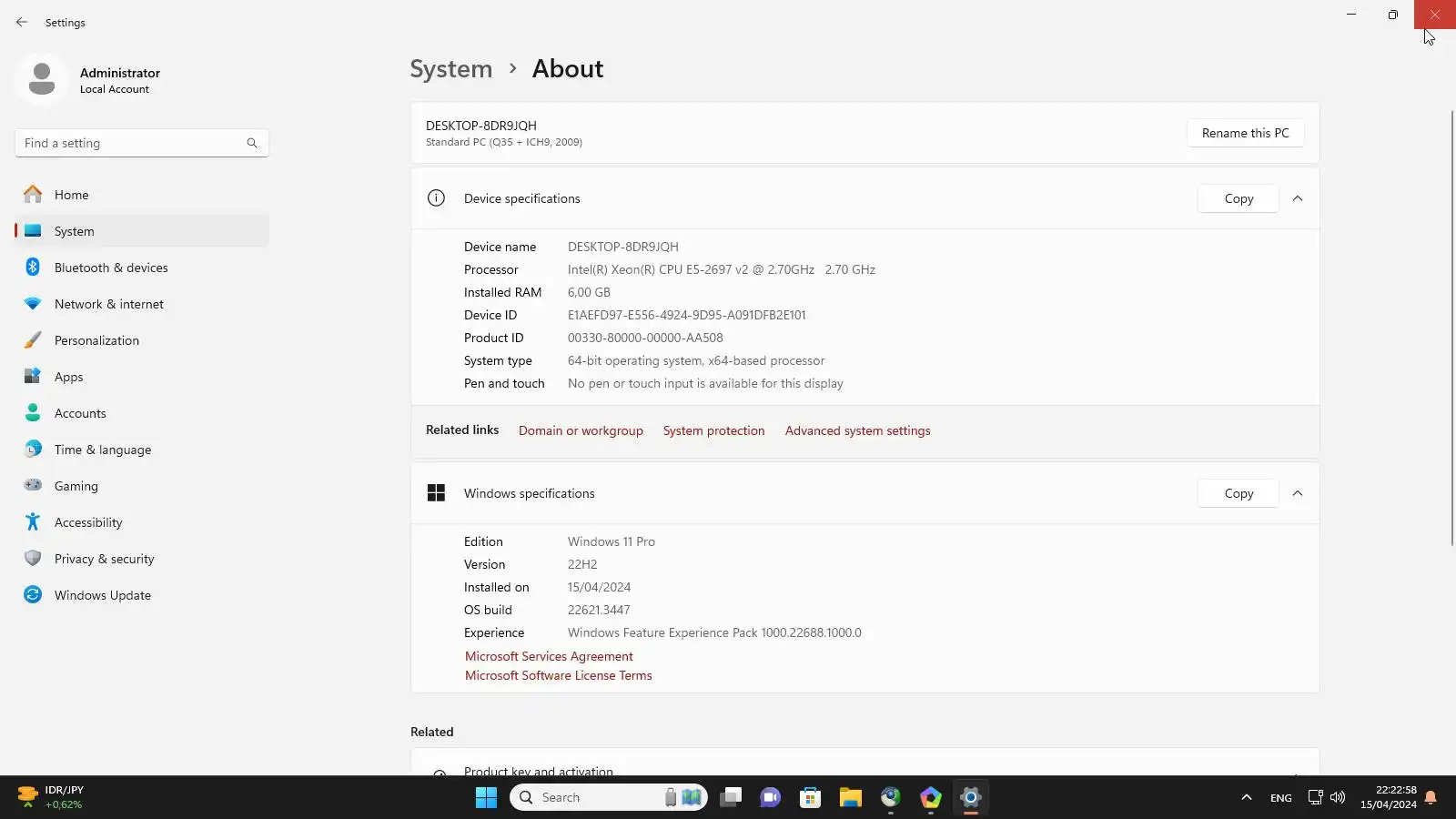Open Windows Update page

(142, 595)
